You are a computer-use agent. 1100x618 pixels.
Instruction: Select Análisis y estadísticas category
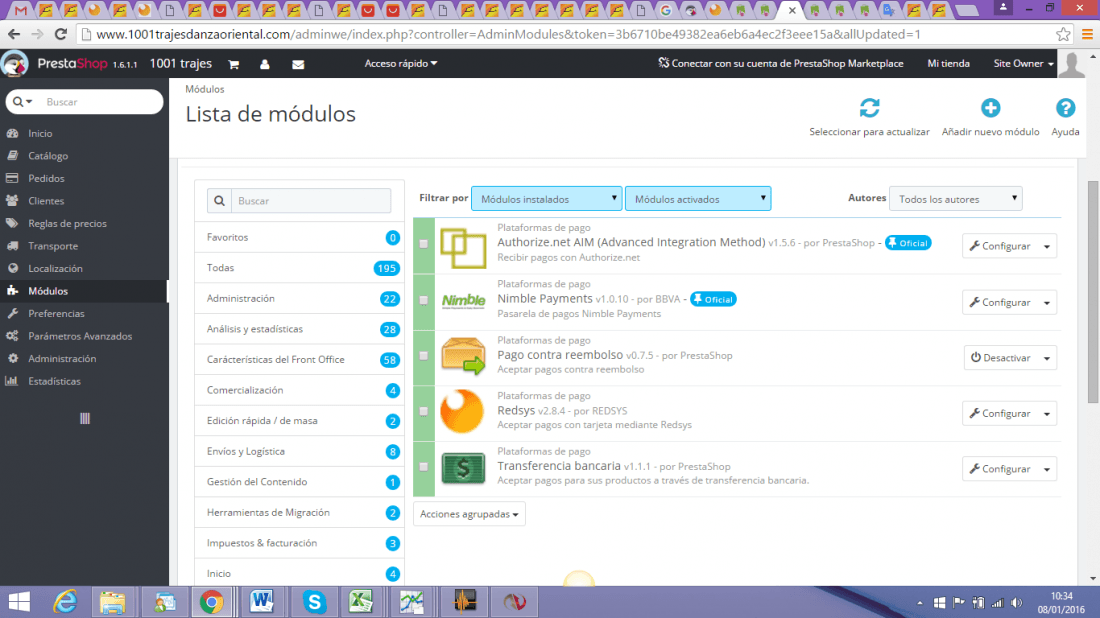pyautogui.click(x=300, y=329)
